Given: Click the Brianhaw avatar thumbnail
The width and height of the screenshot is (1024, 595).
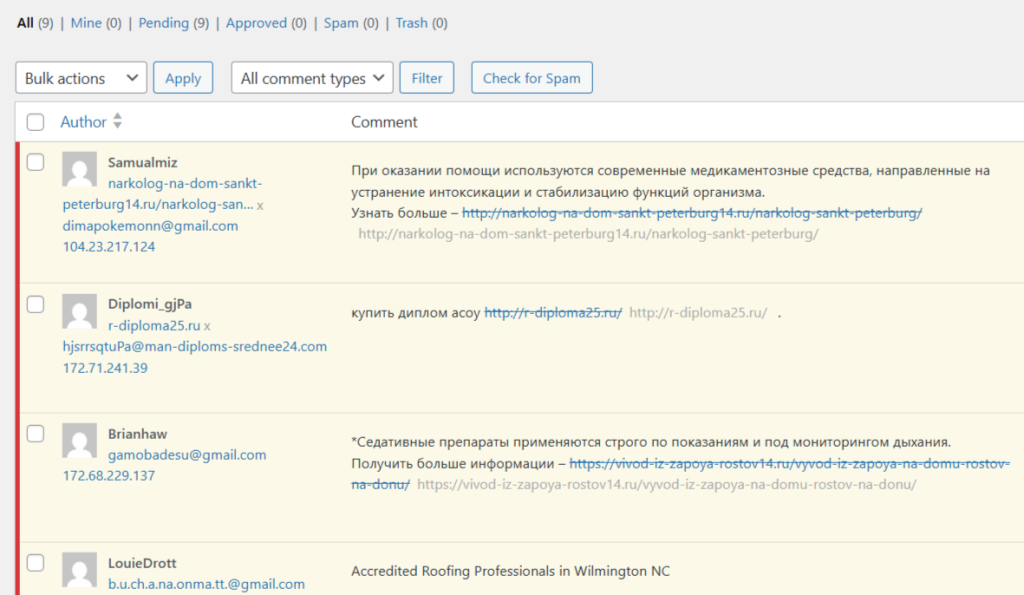Looking at the screenshot, I should pos(79,441).
